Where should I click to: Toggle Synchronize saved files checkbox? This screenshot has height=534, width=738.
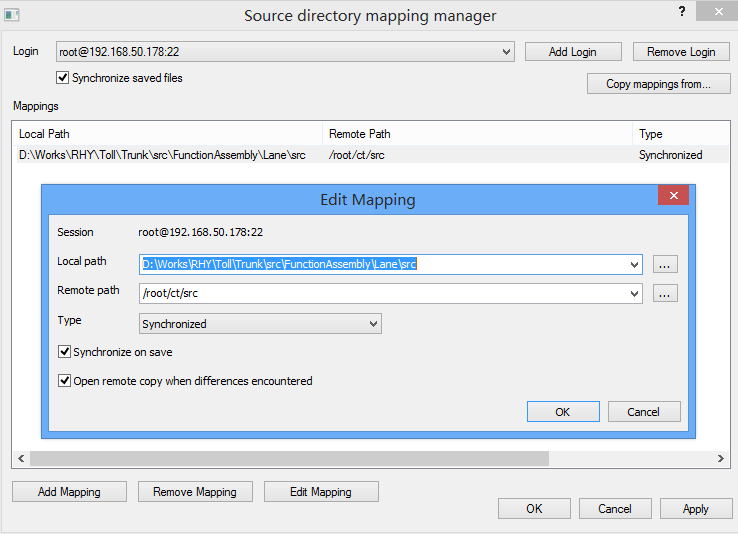63,78
